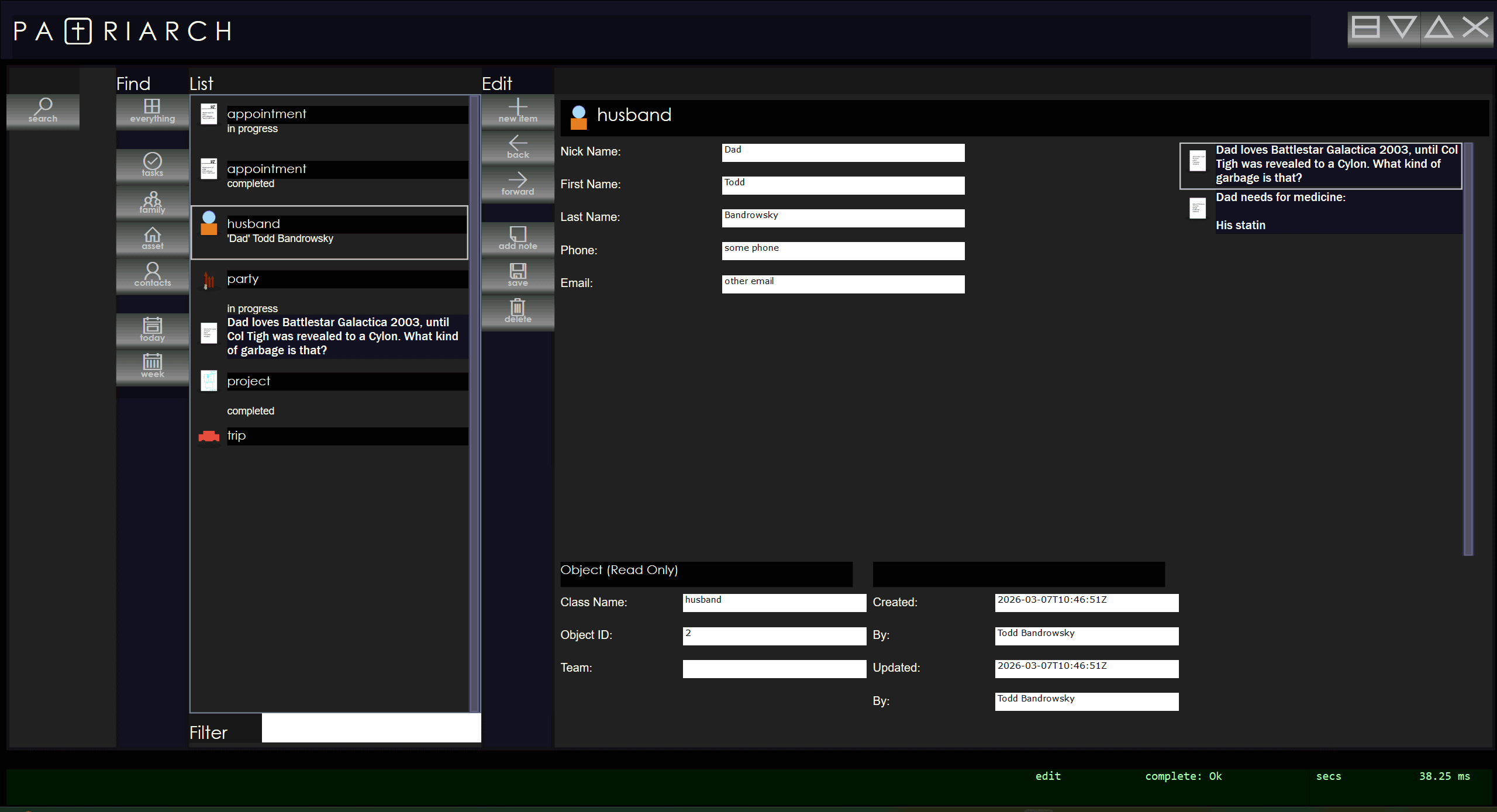The height and width of the screenshot is (812, 1497).
Task: Open the contacts person filter
Action: pos(152,274)
